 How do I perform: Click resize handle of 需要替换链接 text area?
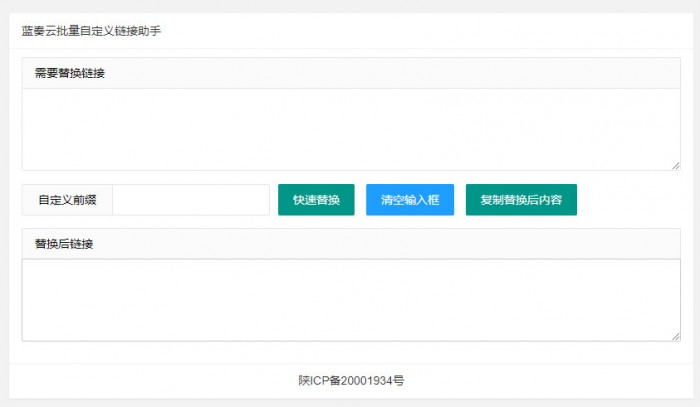point(675,165)
